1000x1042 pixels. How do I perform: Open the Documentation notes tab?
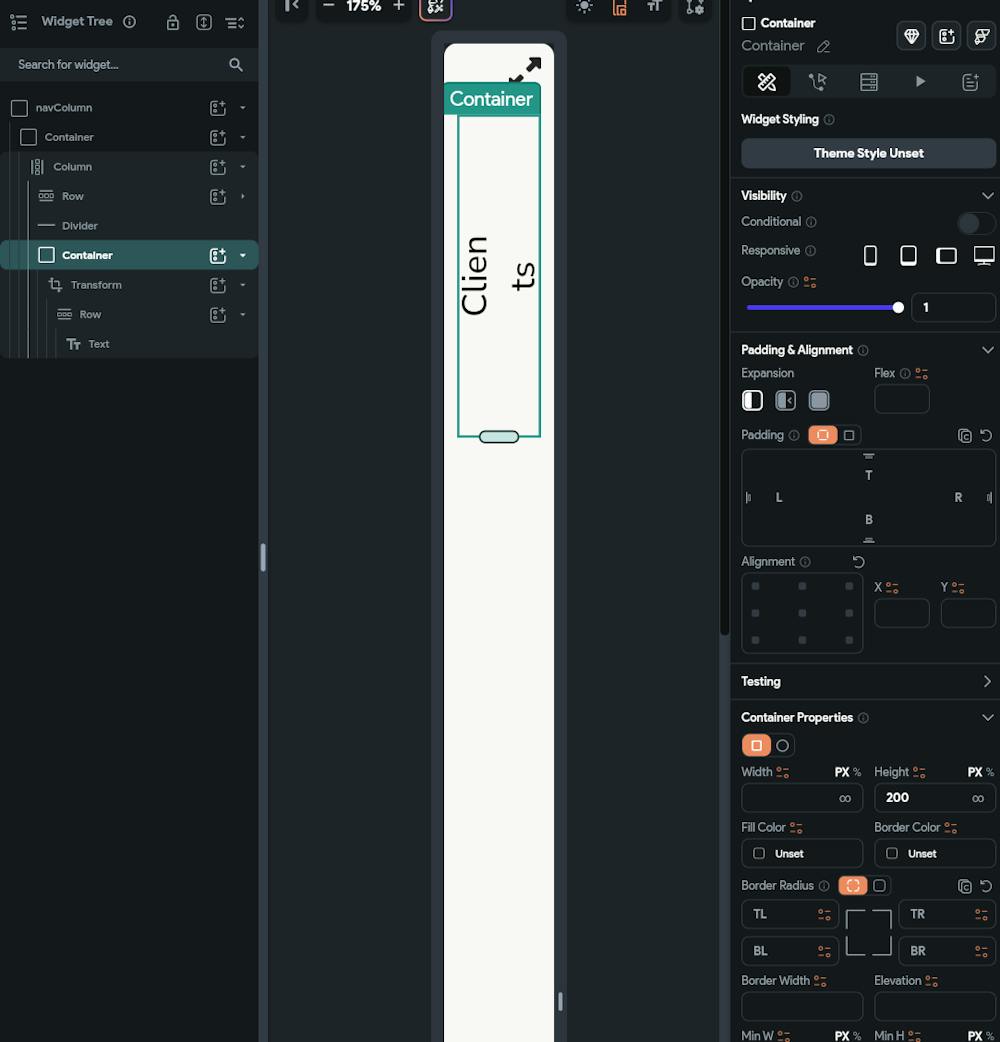coord(970,82)
